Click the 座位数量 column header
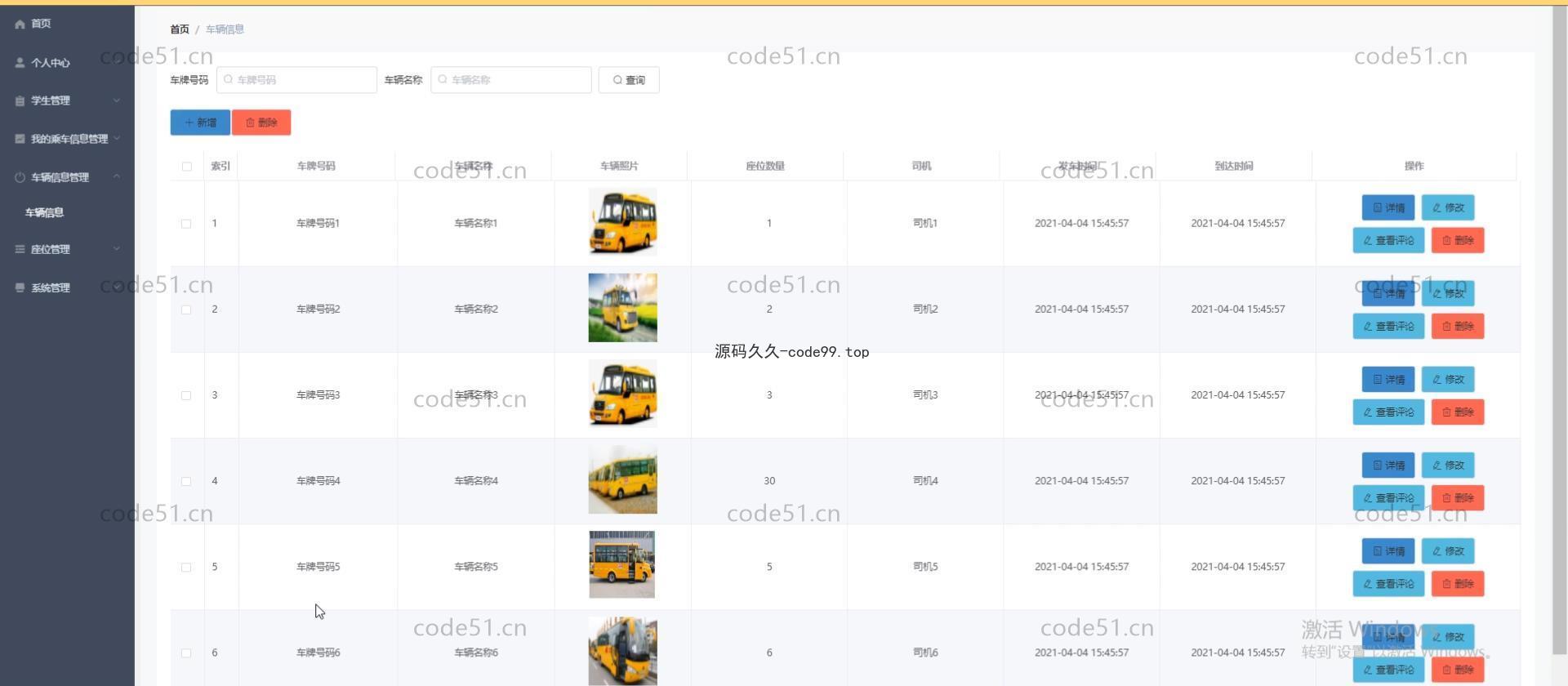The height and width of the screenshot is (686, 1568). click(765, 166)
